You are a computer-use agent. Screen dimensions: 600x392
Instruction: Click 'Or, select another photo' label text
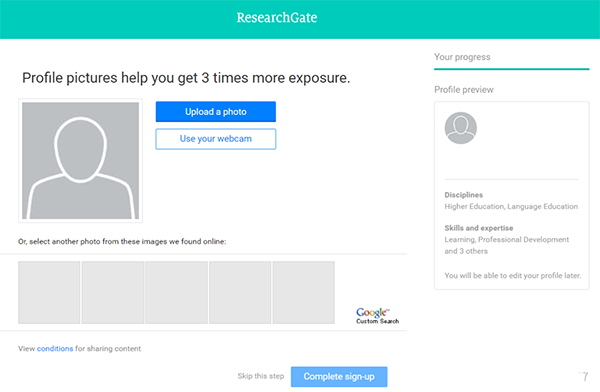tap(122, 242)
